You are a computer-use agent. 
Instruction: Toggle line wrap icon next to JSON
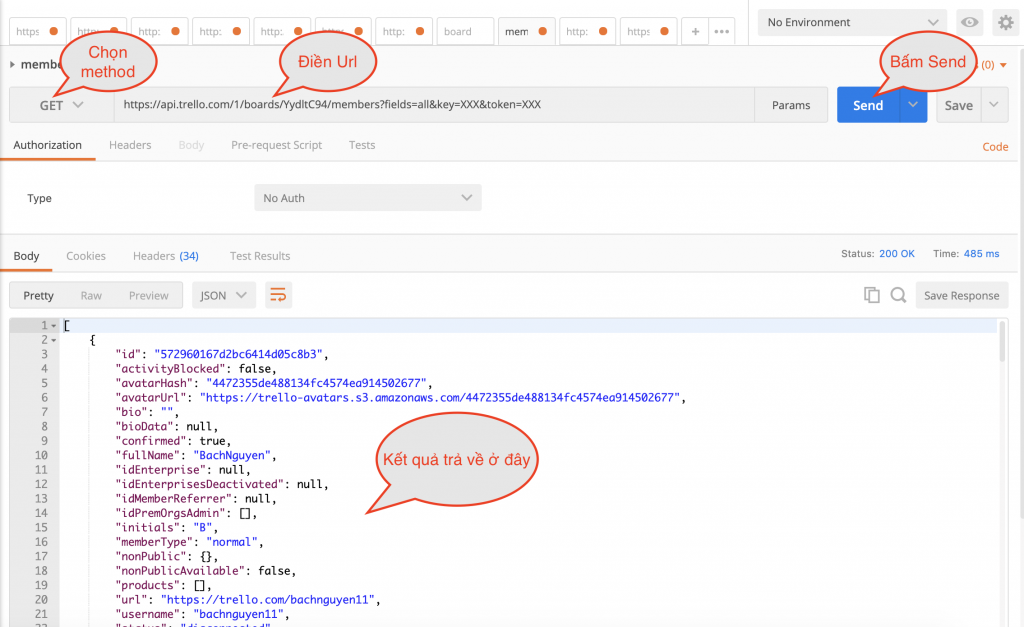point(279,295)
